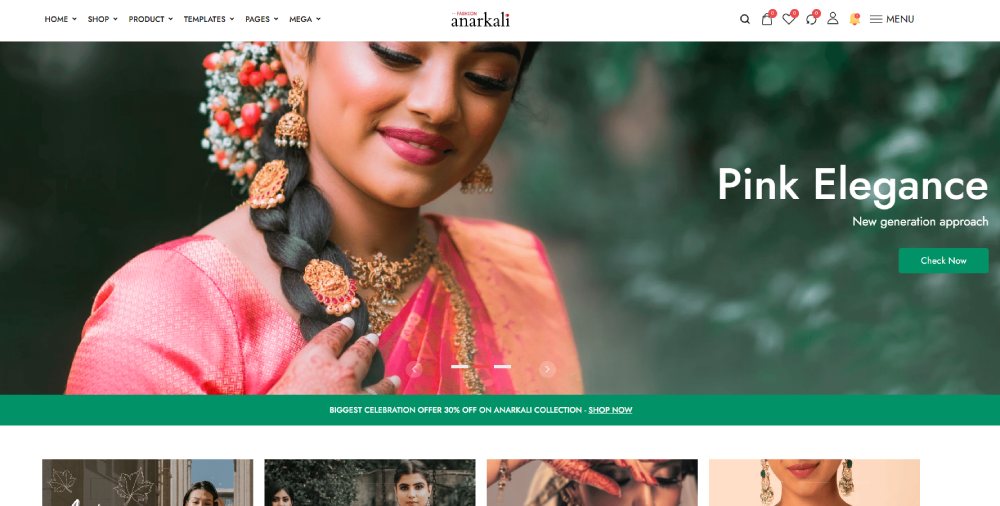
Task: Expand the PRODUCT dropdown menu
Action: (151, 19)
